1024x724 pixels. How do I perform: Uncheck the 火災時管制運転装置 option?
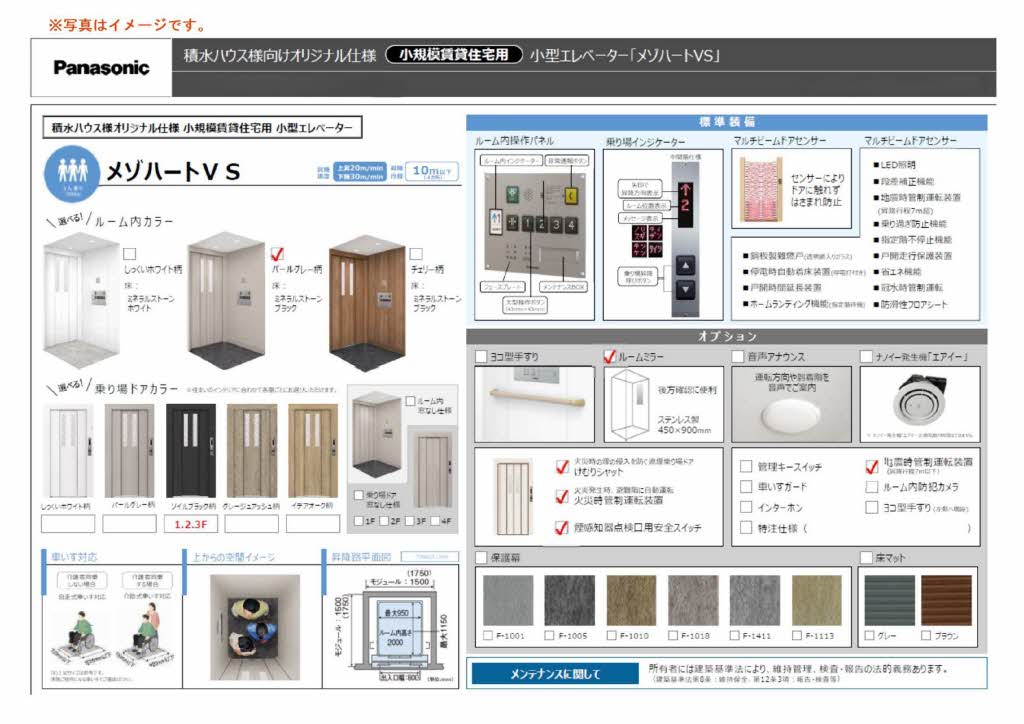(x=562, y=497)
